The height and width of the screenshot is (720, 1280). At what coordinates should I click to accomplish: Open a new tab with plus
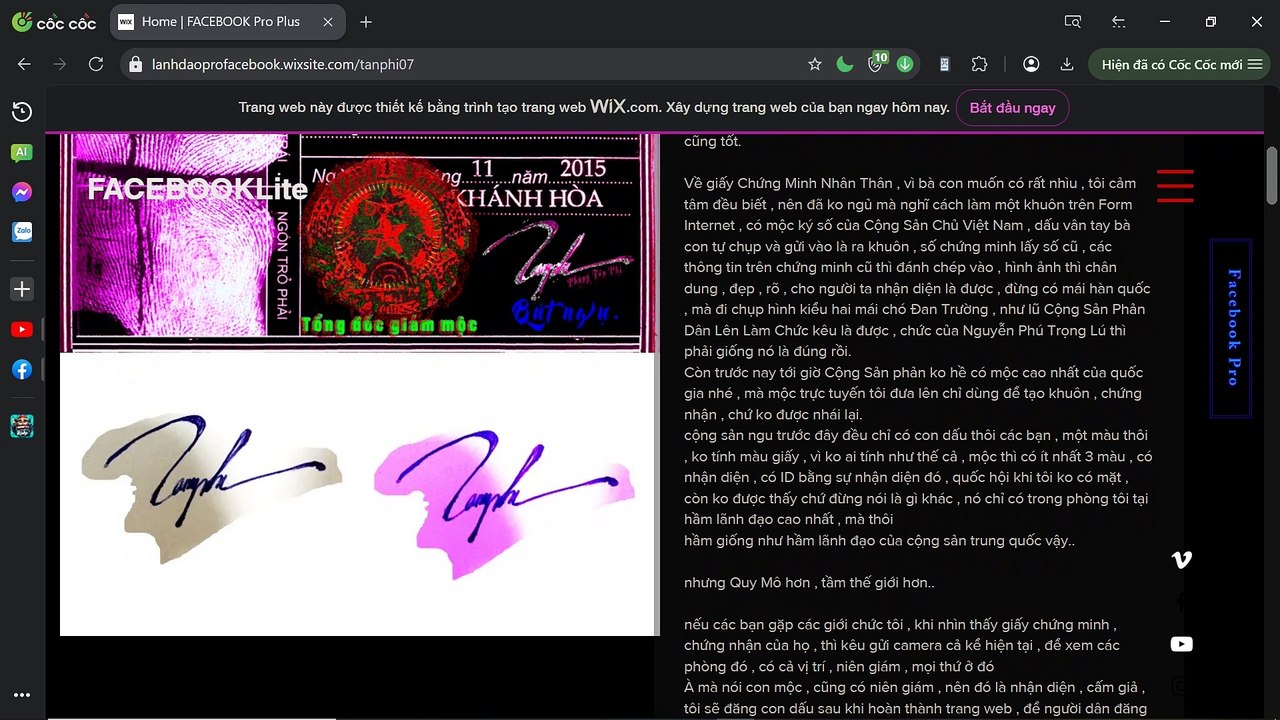point(366,22)
